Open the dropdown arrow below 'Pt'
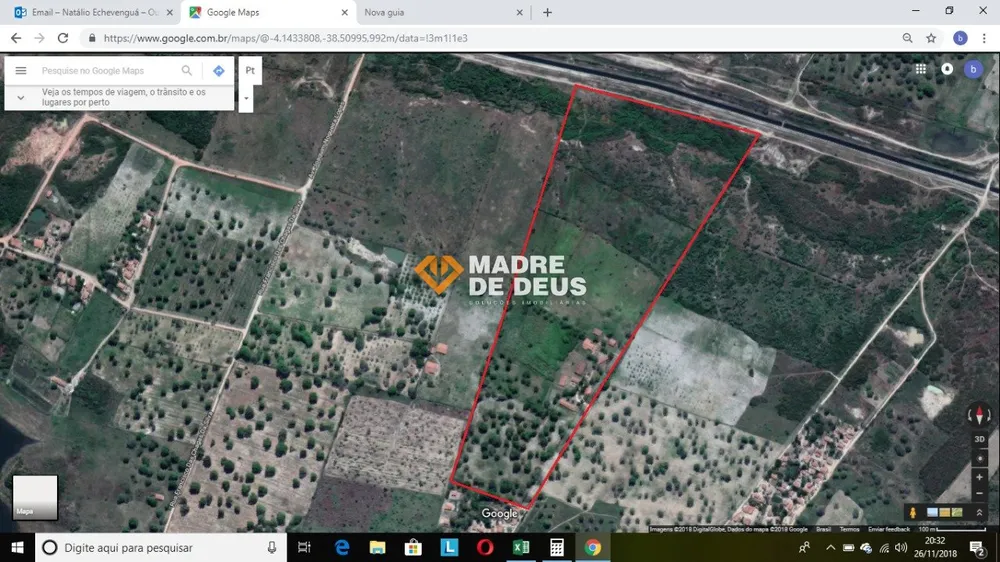 pos(246,98)
